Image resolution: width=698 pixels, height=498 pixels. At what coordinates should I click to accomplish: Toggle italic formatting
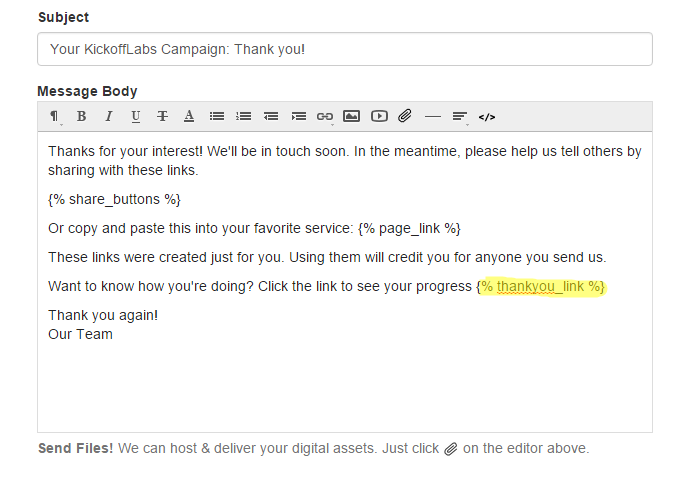[109, 117]
